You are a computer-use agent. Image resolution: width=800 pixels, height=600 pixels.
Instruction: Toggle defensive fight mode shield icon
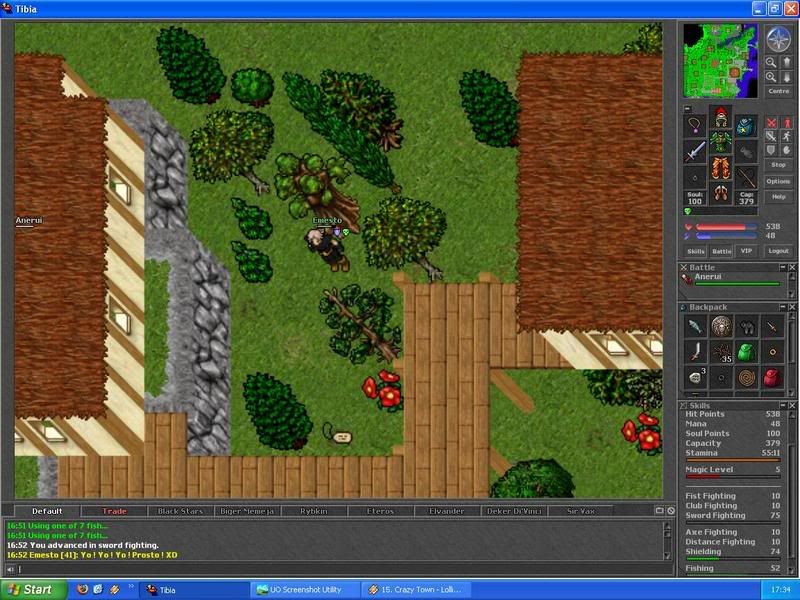[771, 150]
